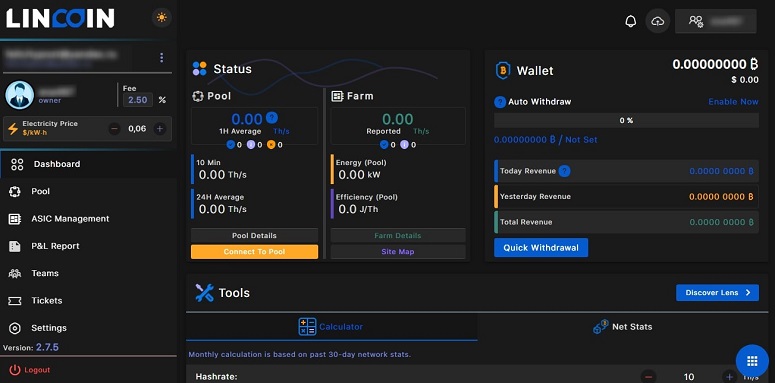The image size is (775, 383).
Task: Click the electricity lightning bolt icon
Action: (12, 129)
